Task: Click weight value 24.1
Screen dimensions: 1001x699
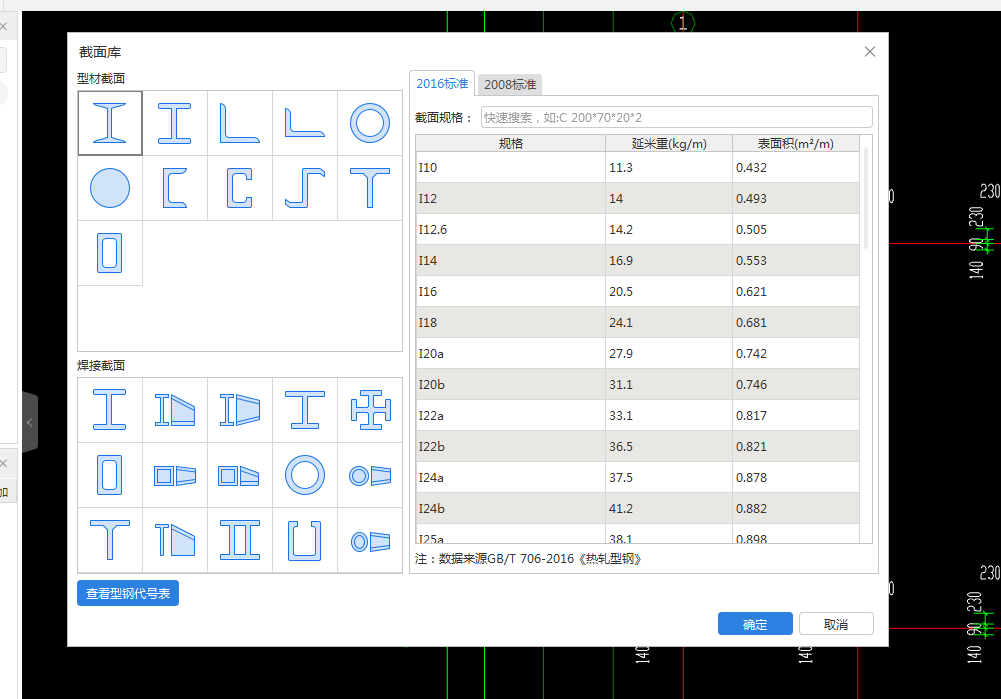Action: (x=621, y=323)
